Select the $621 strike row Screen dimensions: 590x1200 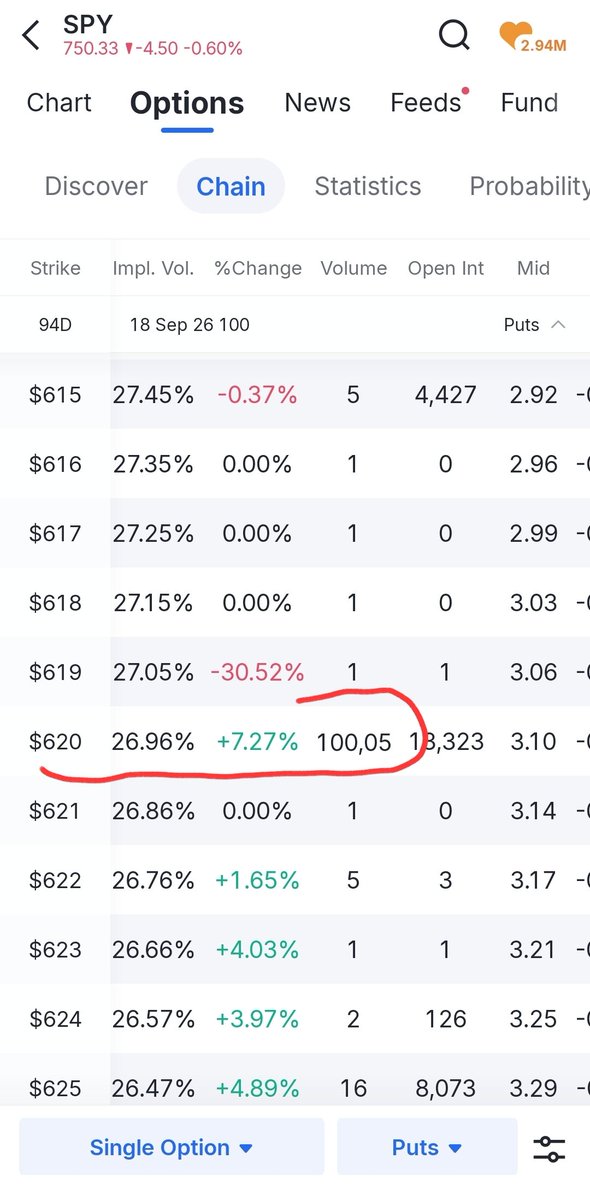[295, 811]
